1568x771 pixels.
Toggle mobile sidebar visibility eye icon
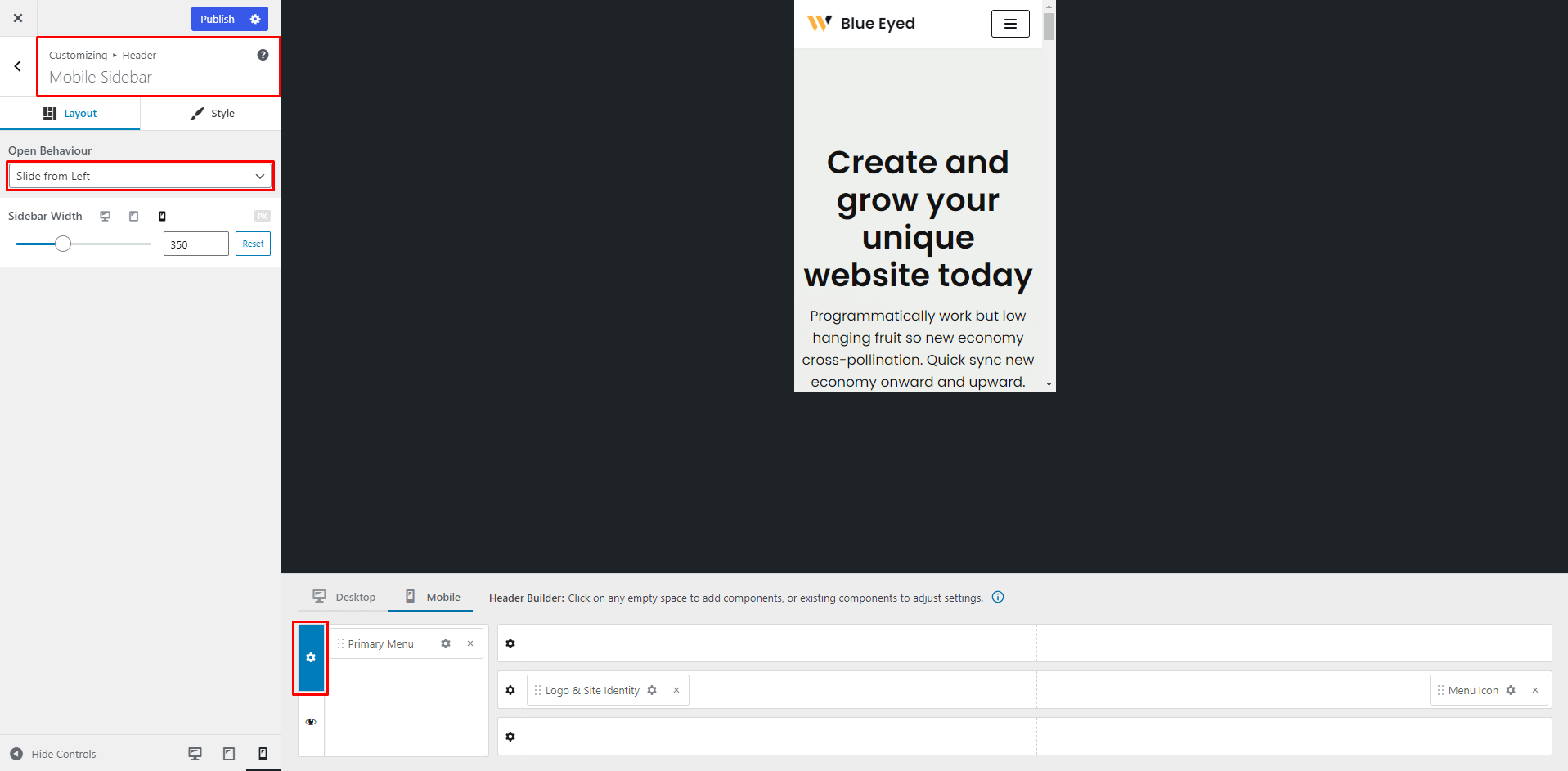click(311, 722)
